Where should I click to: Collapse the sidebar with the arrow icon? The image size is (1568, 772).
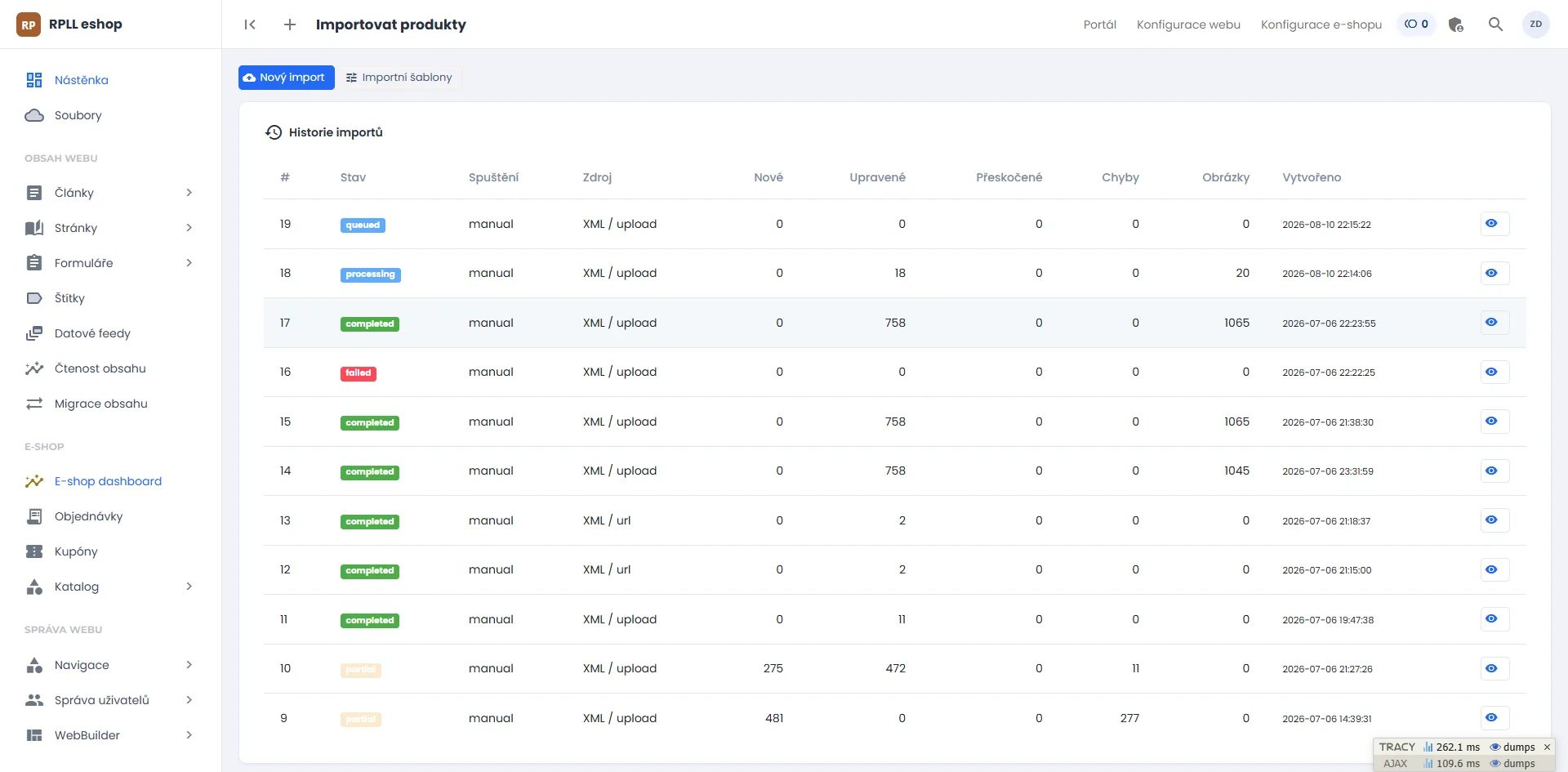[250, 25]
